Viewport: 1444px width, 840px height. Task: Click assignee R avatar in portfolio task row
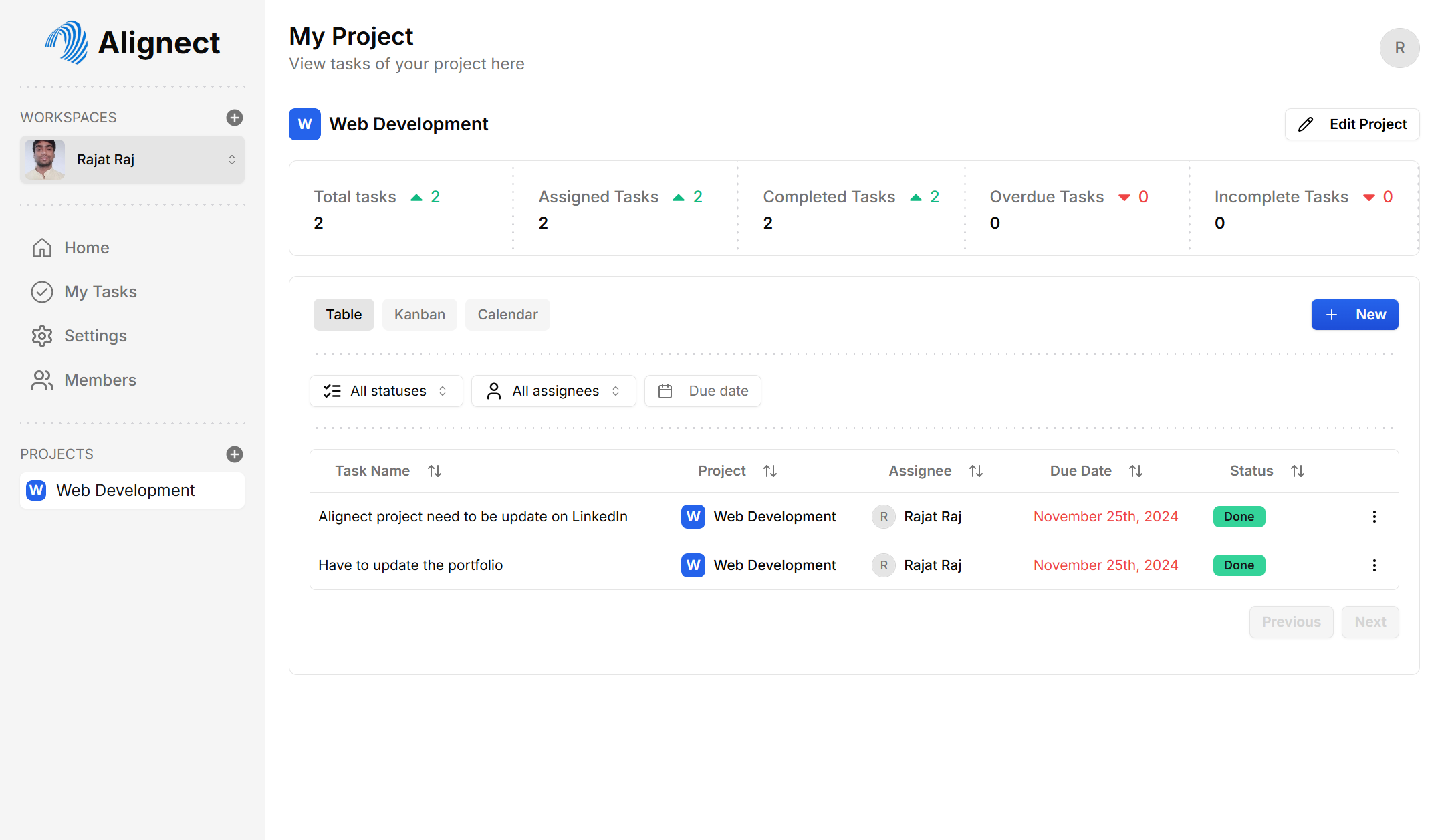point(884,565)
